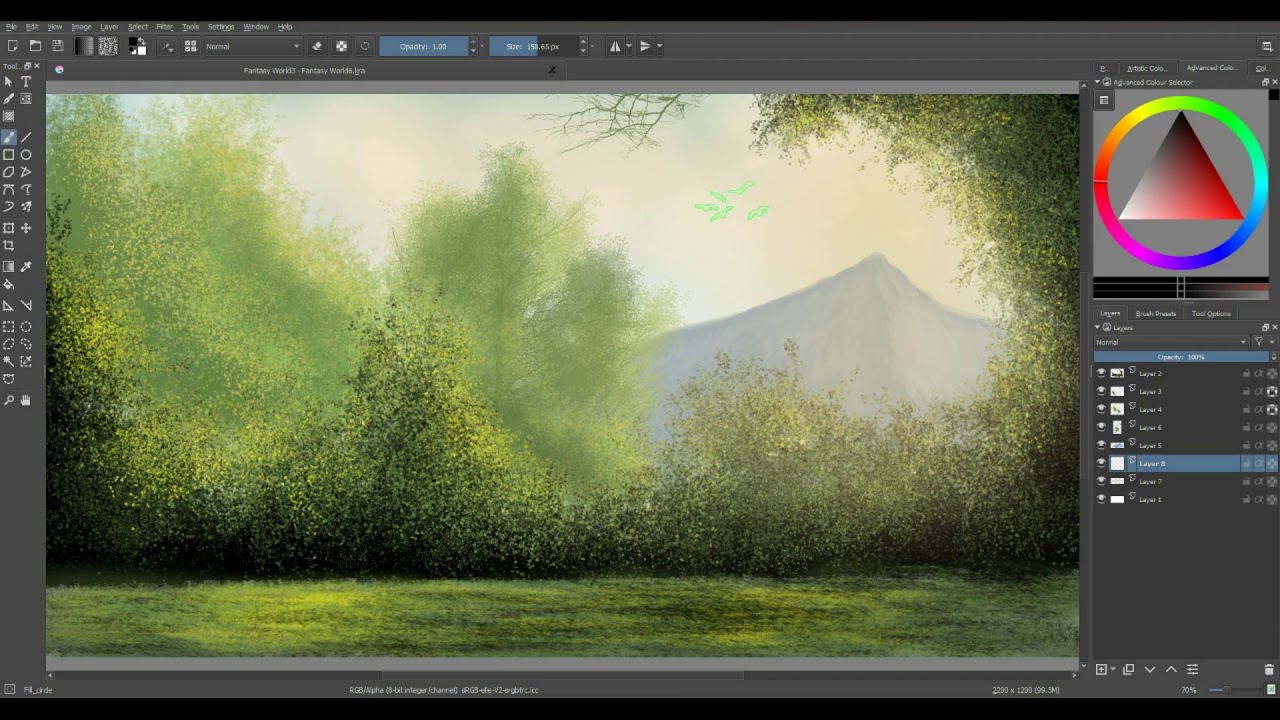Select the Rectangular Selection tool
The image size is (1280, 720).
(9, 326)
